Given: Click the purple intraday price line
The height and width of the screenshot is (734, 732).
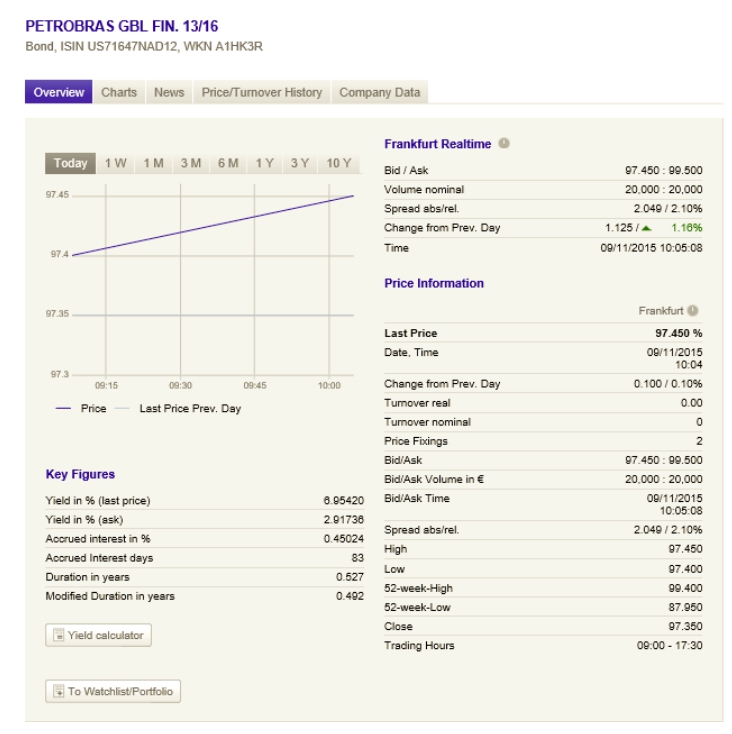Looking at the screenshot, I should pyautogui.click(x=213, y=226).
